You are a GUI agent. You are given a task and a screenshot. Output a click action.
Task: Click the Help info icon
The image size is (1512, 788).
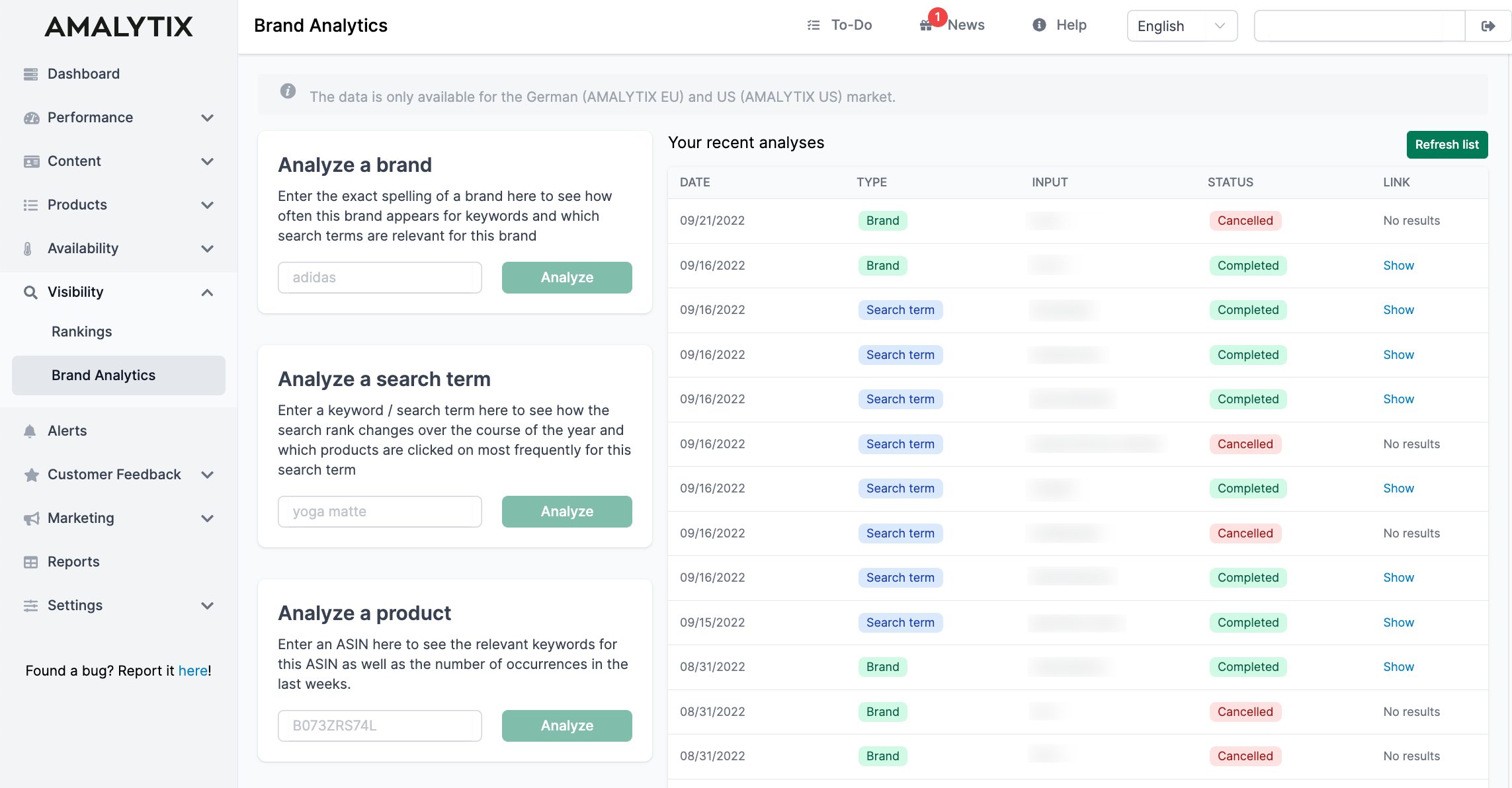pyautogui.click(x=1038, y=25)
